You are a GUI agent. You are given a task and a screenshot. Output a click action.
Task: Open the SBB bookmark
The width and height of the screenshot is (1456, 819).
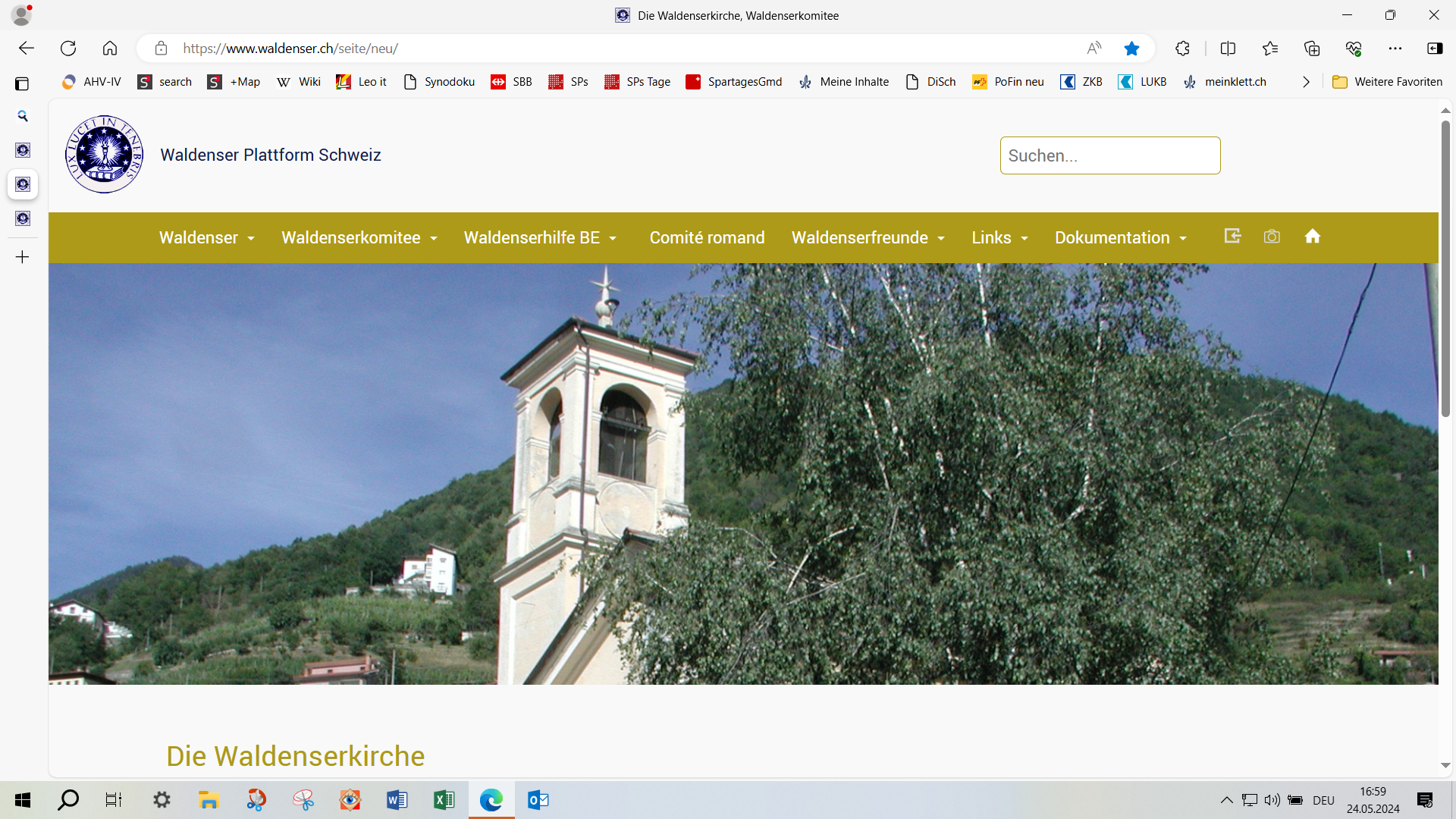click(x=512, y=82)
